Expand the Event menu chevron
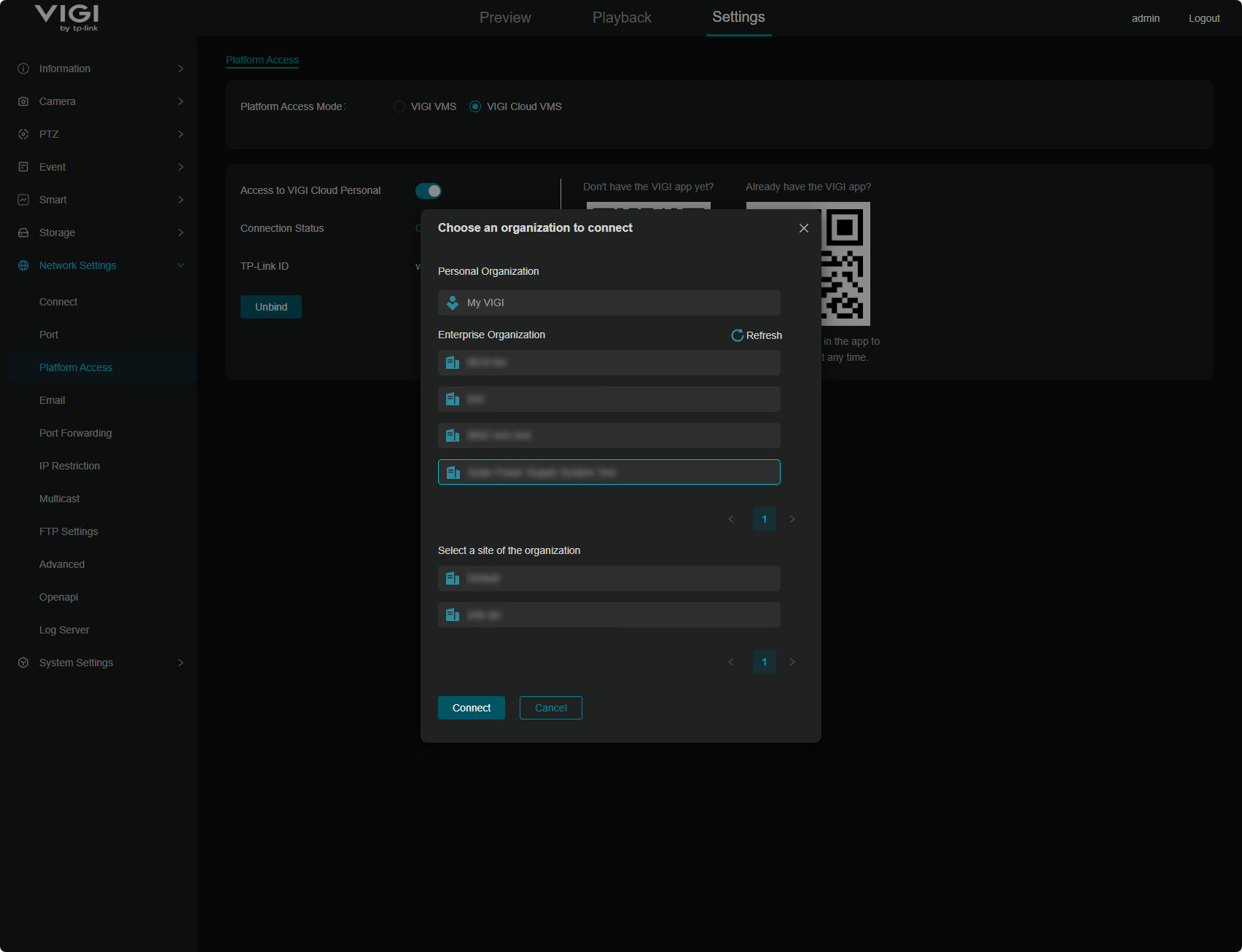Screen dimensions: 1242x952 coord(181,167)
